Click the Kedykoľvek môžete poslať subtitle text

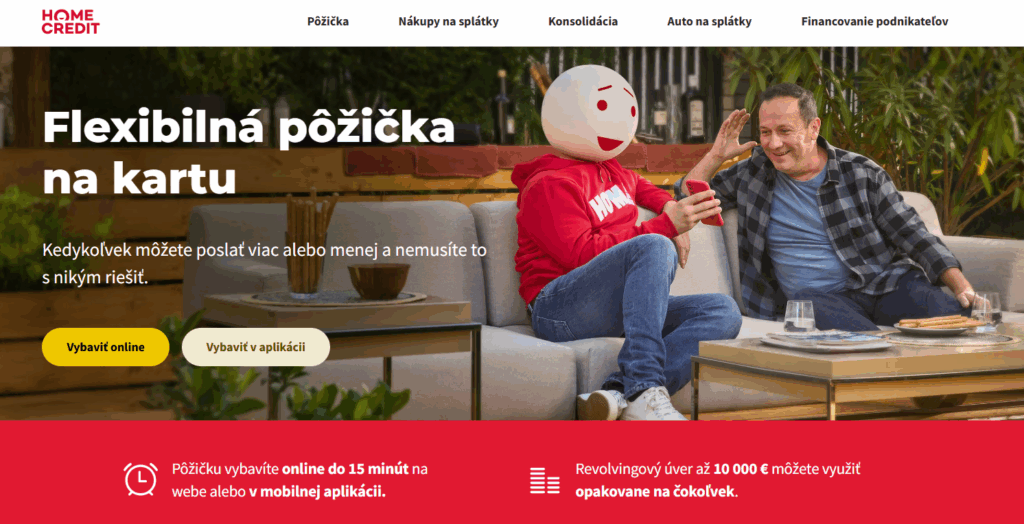click(x=264, y=264)
